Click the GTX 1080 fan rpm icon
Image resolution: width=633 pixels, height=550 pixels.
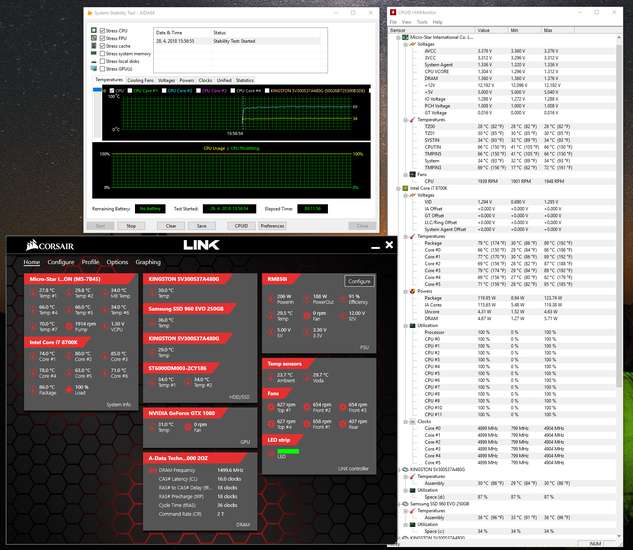coord(188,427)
